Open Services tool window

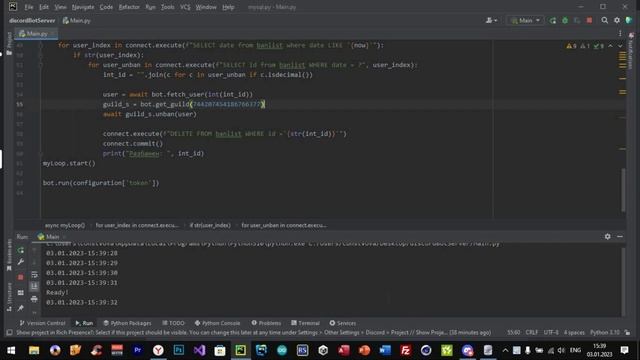click(x=343, y=323)
